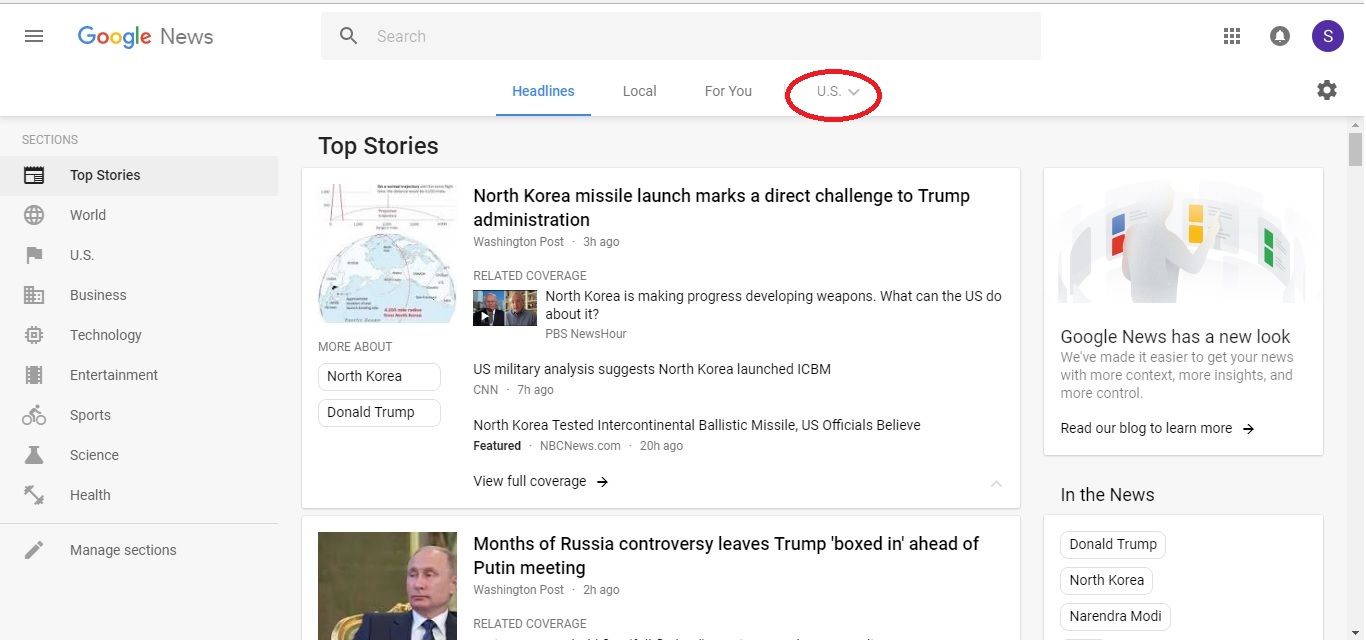The height and width of the screenshot is (640, 1366).
Task: Select Science section label
Action: click(x=94, y=455)
